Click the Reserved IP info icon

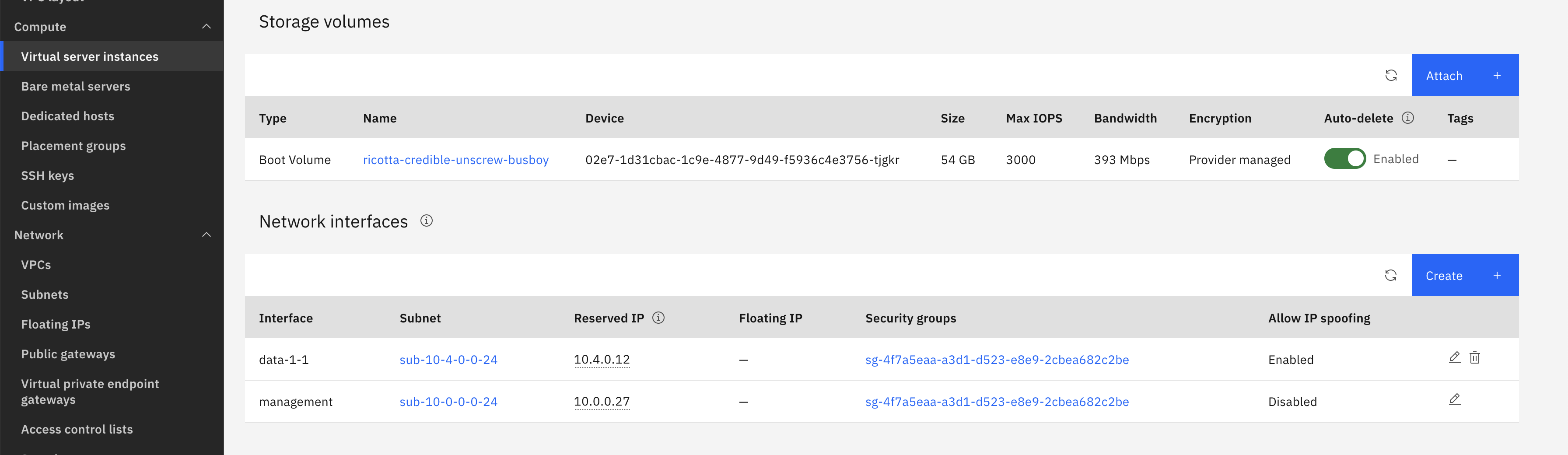pyautogui.click(x=658, y=318)
